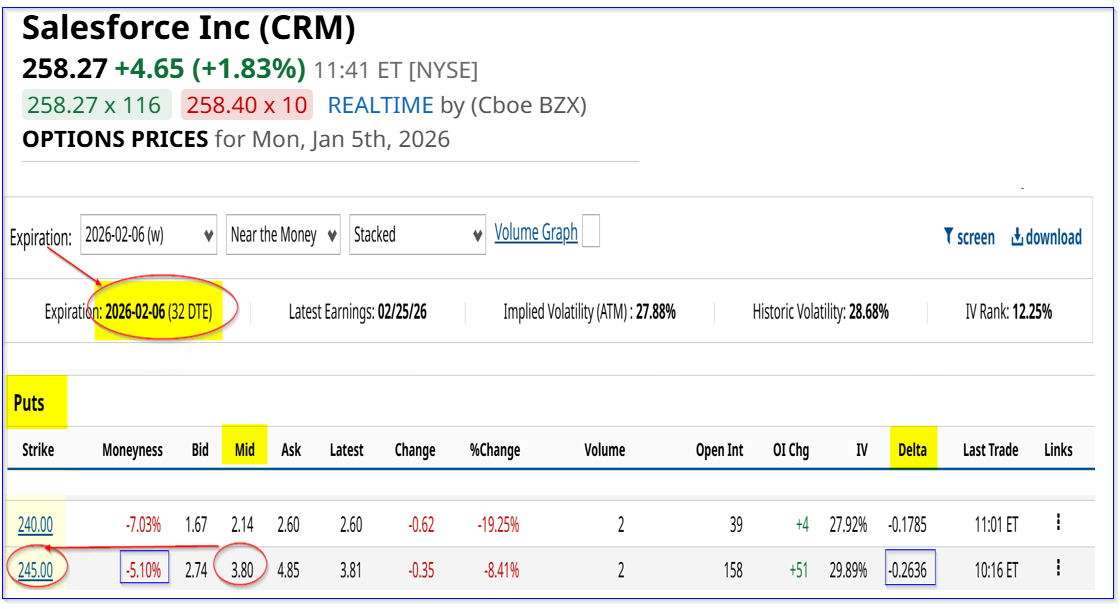Open the Near the Money dropdown
The image size is (1120, 609).
point(283,235)
